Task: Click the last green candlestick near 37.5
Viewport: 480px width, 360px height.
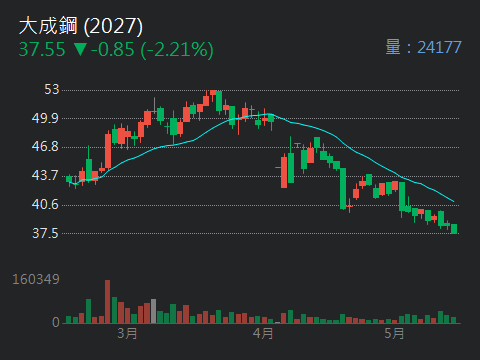Action: [454, 229]
